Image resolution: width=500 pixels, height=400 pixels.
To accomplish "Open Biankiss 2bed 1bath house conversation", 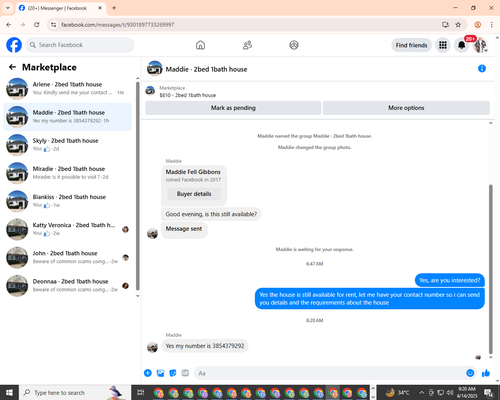I will click(x=67, y=201).
